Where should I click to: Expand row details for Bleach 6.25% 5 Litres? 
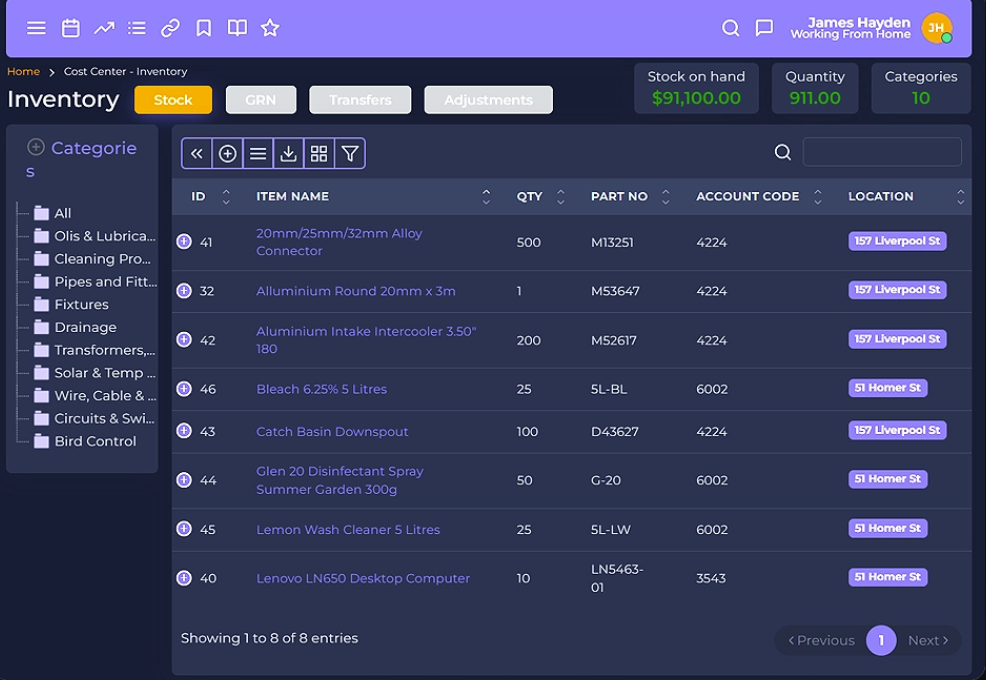[184, 388]
